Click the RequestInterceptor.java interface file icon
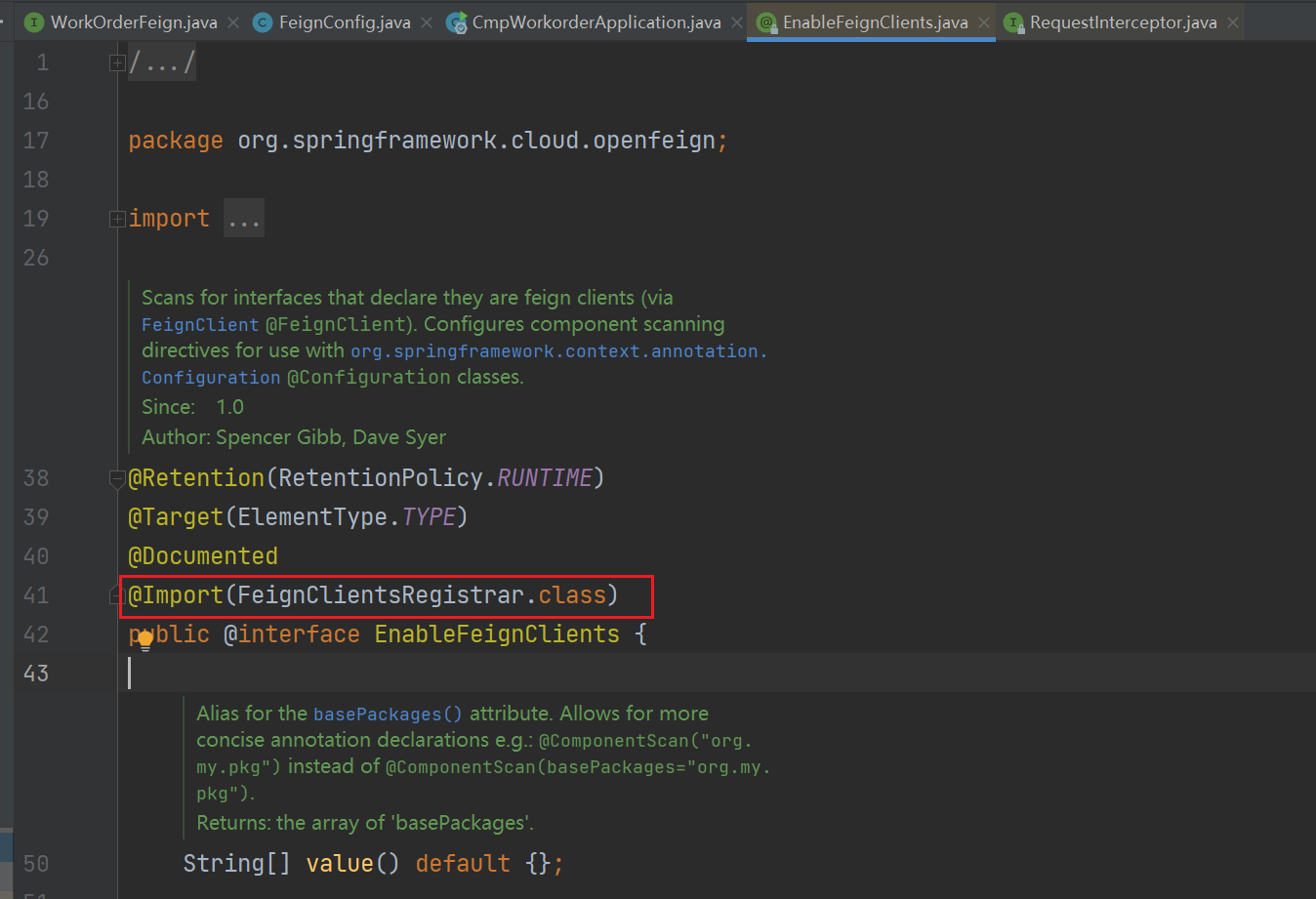 coord(1014,22)
